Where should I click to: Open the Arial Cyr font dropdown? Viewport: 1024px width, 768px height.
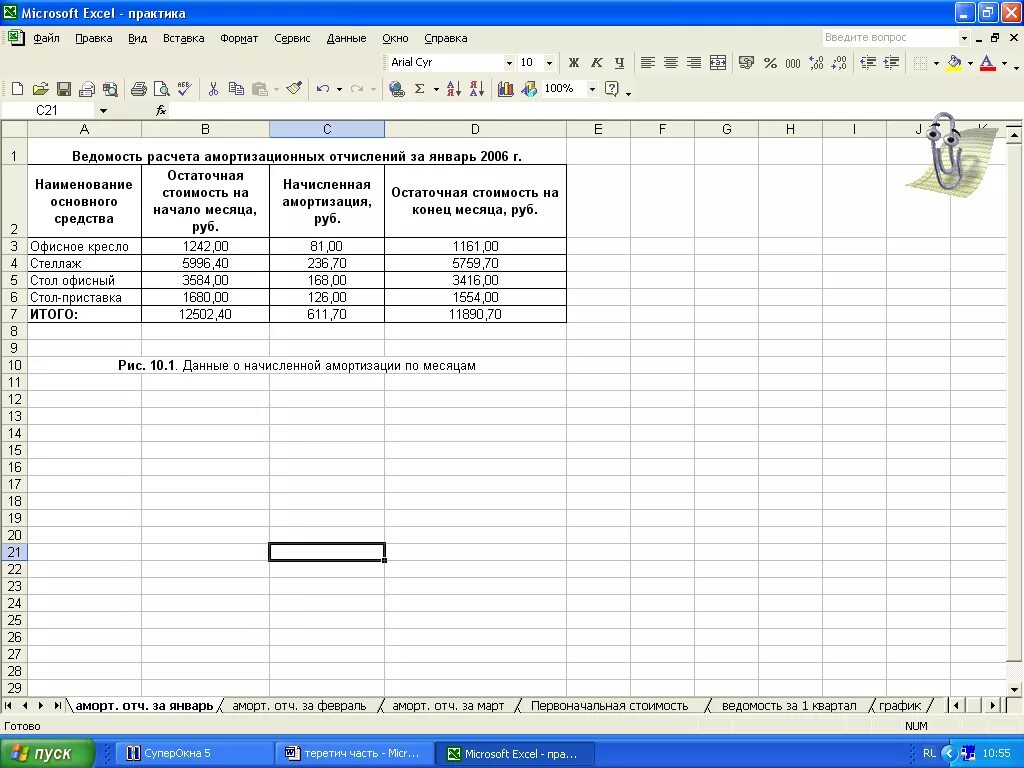(509, 63)
